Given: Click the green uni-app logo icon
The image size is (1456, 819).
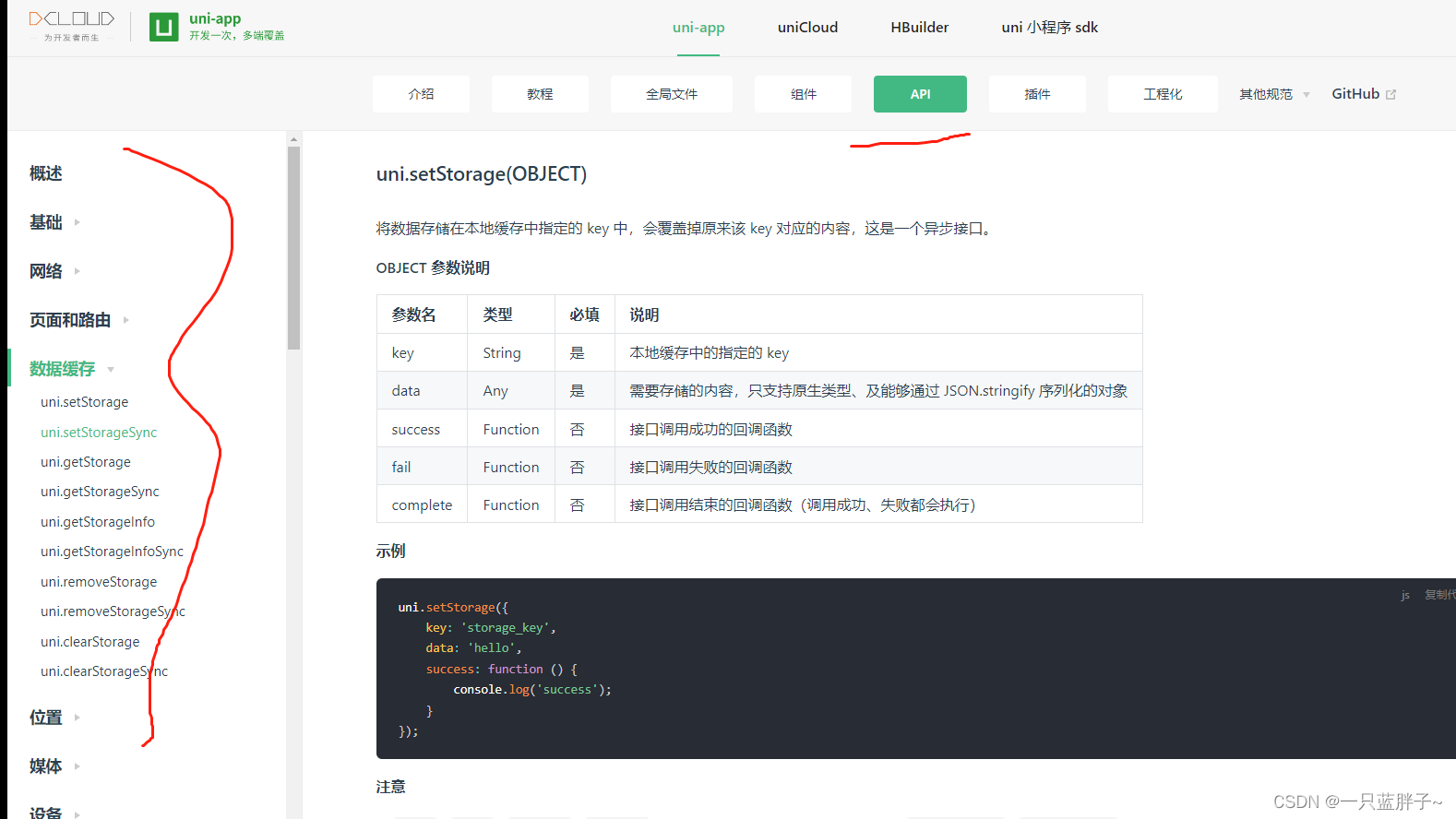Looking at the screenshot, I should [x=164, y=28].
